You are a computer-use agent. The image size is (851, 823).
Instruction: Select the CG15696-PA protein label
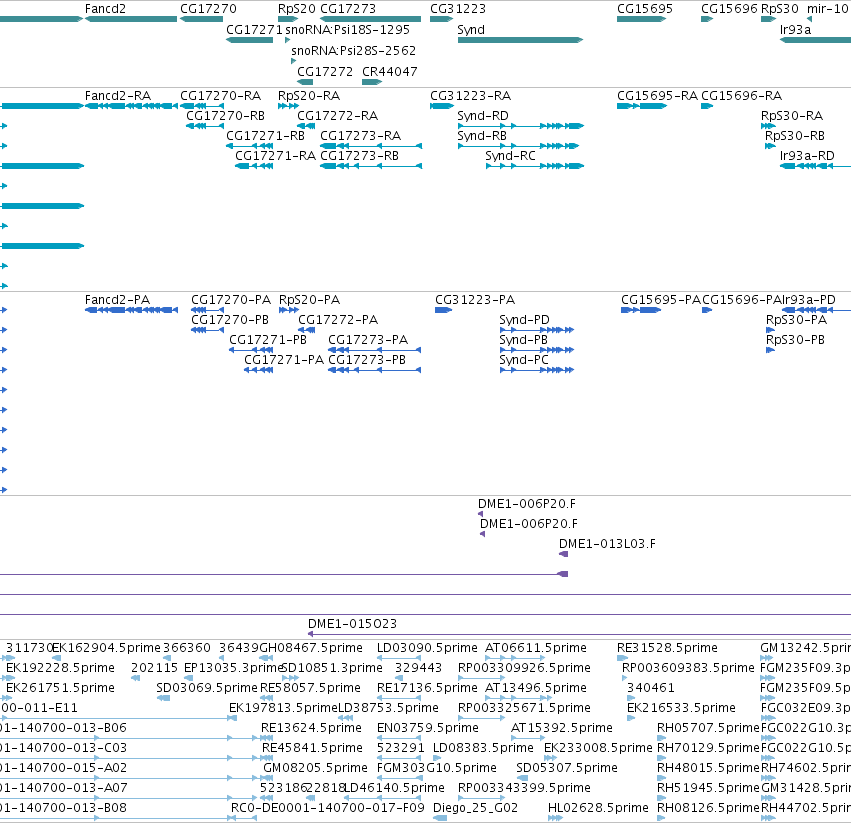click(742, 300)
